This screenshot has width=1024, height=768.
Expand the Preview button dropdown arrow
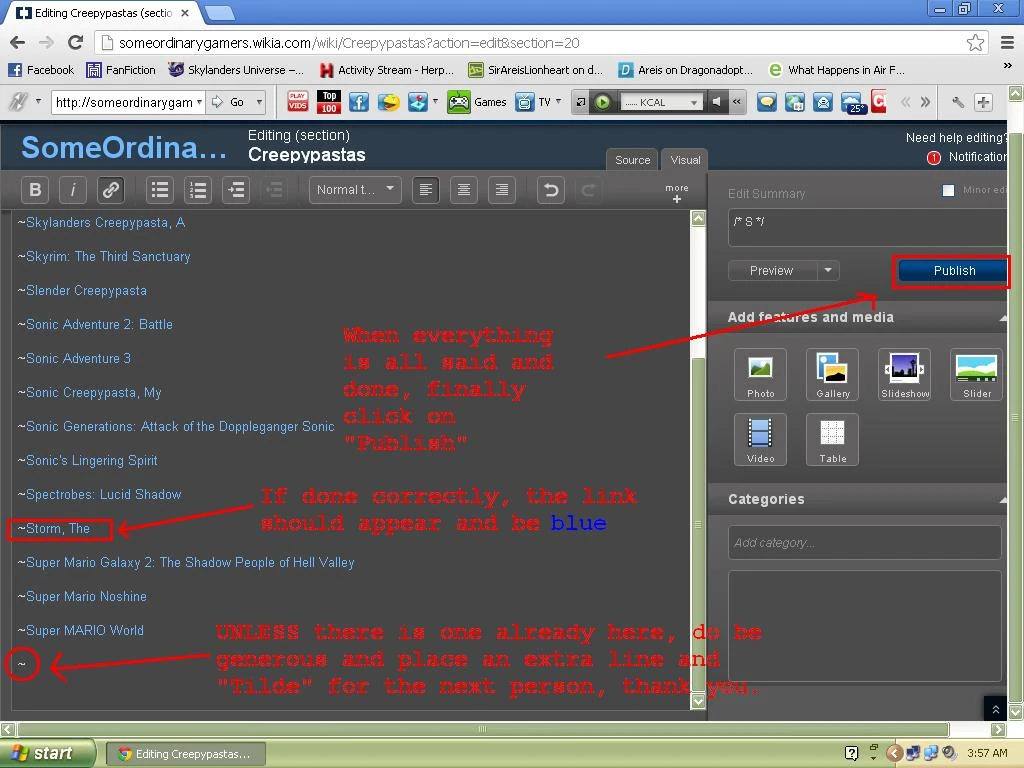tap(828, 270)
